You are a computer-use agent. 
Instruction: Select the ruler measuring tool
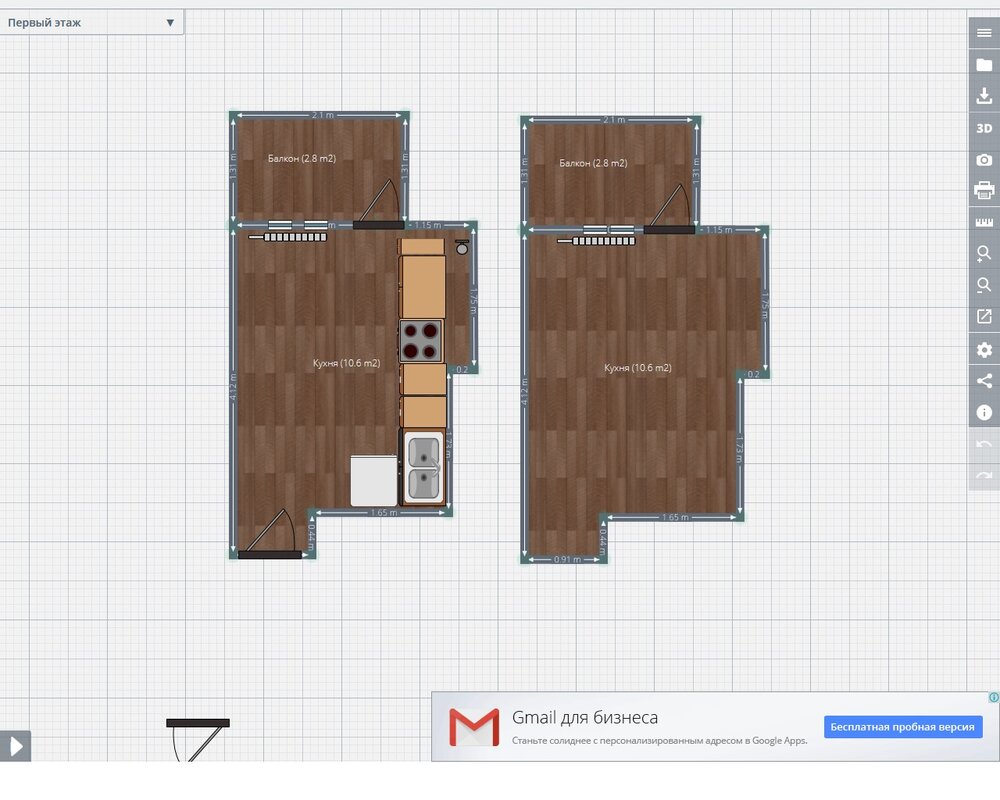coord(984,222)
